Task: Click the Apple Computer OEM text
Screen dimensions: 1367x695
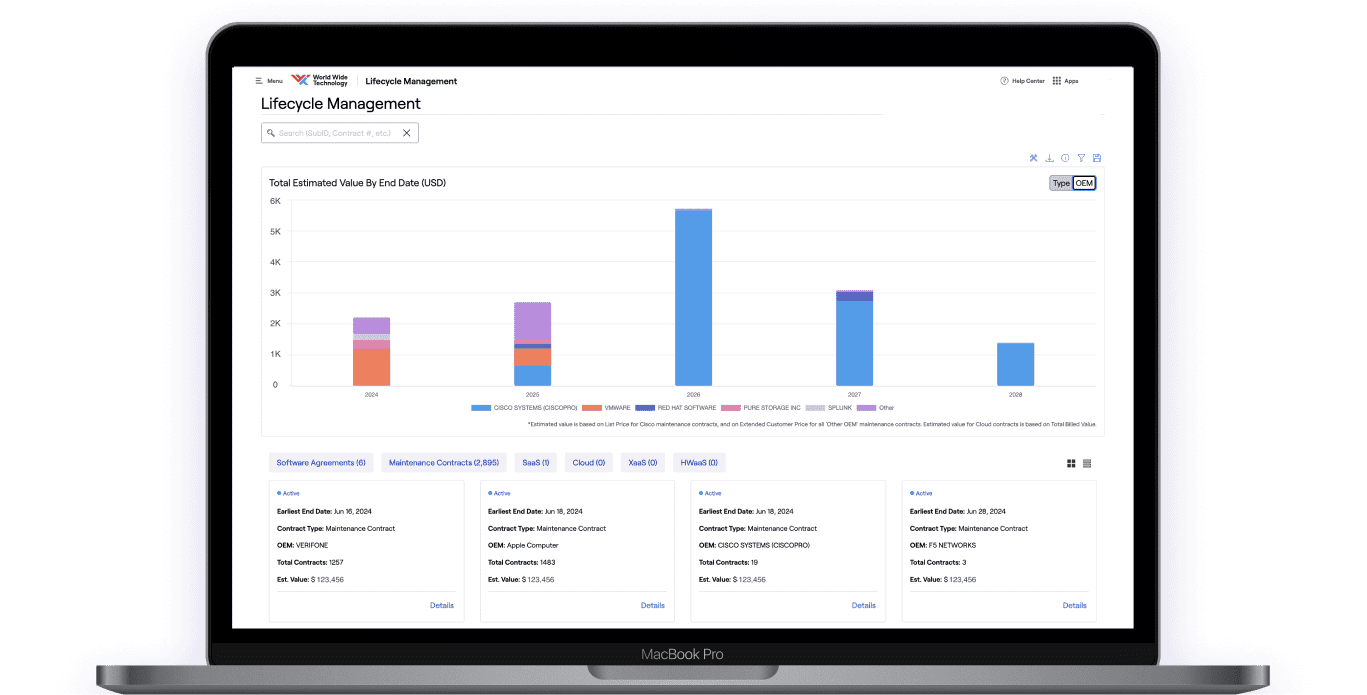Action: [523, 545]
